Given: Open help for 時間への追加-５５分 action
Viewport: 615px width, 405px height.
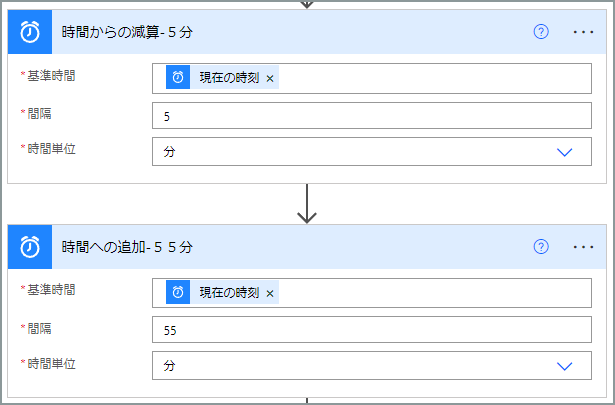Looking at the screenshot, I should [x=541, y=247].
